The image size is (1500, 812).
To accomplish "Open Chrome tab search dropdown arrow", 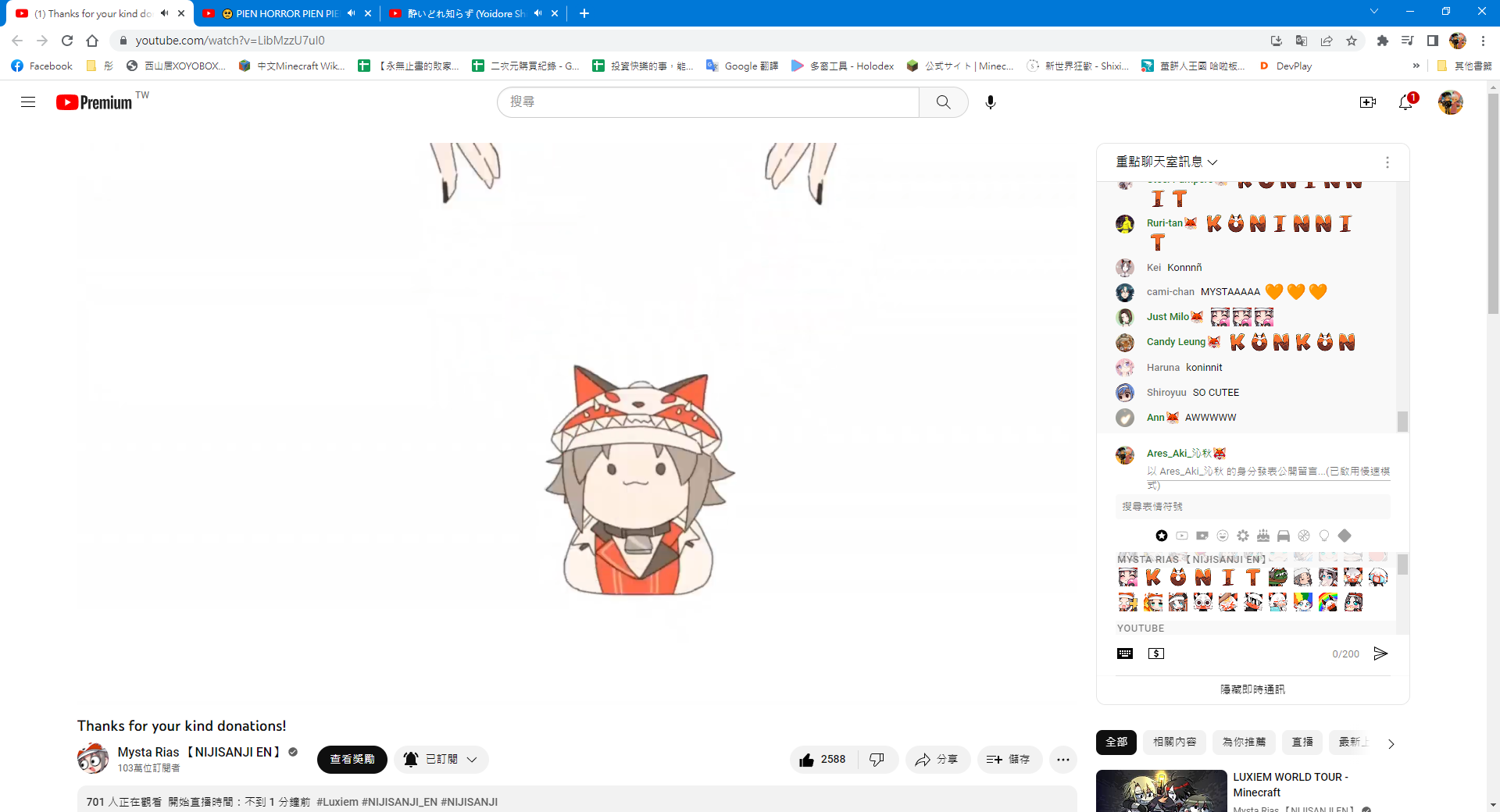I will [x=1374, y=12].
